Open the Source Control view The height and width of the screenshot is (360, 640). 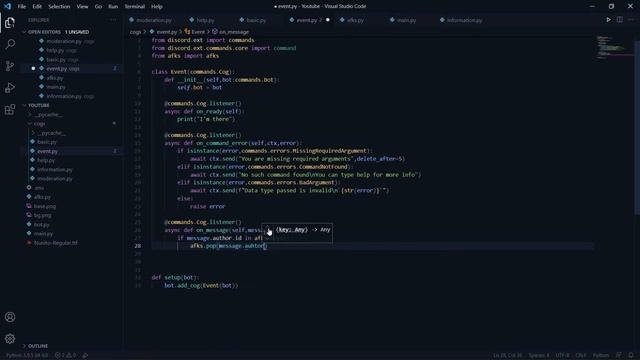coord(10,66)
